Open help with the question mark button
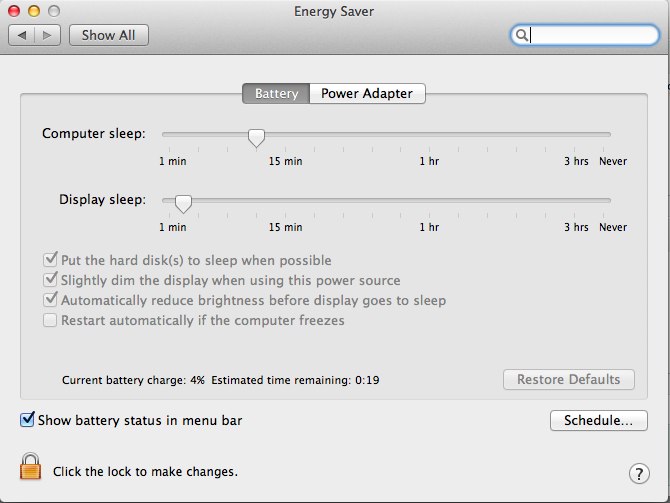The width and height of the screenshot is (670, 503). (639, 474)
